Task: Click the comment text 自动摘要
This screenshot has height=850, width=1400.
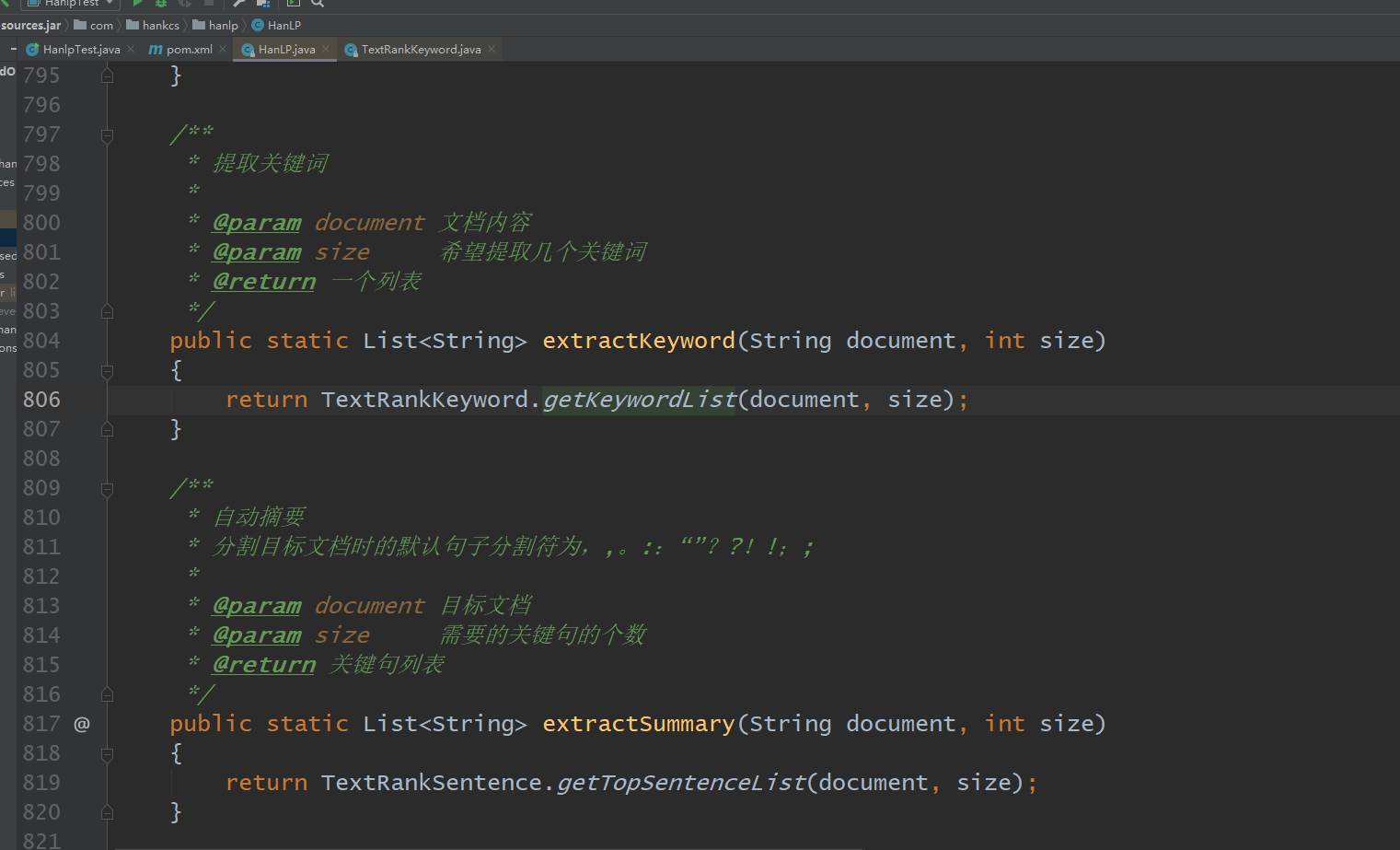Action: (259, 518)
